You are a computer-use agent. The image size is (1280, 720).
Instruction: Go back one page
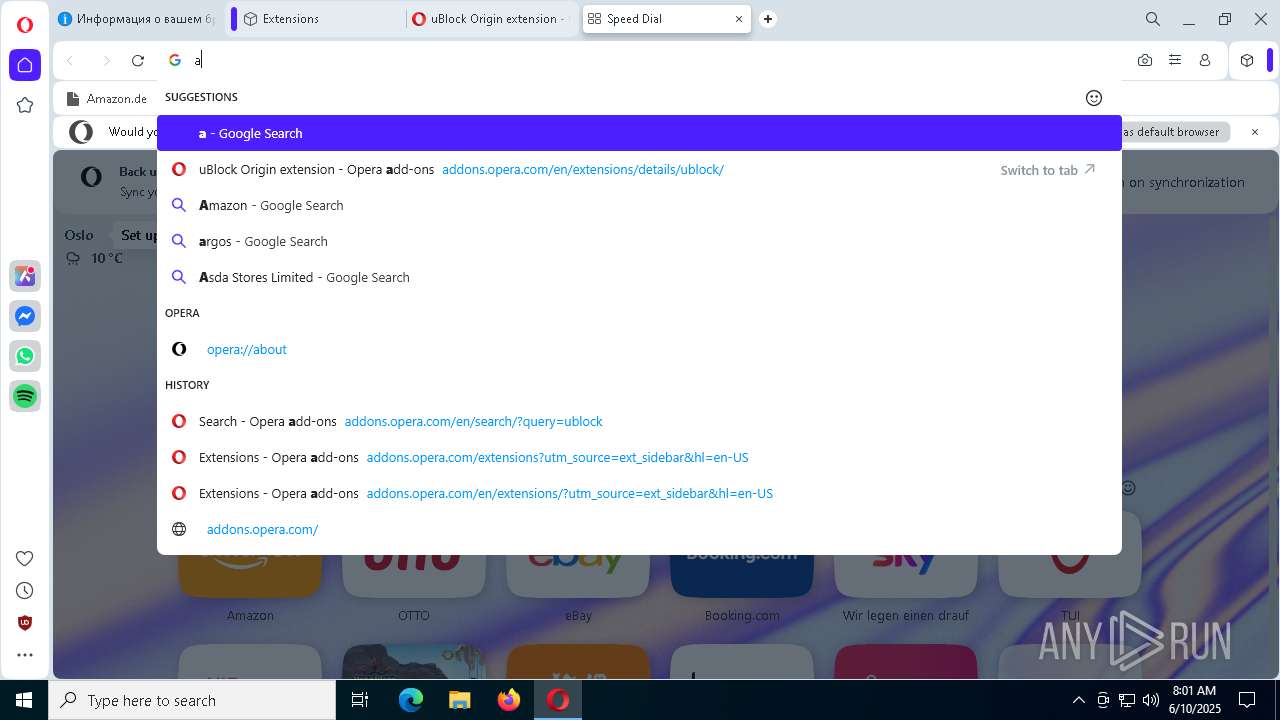[70, 61]
